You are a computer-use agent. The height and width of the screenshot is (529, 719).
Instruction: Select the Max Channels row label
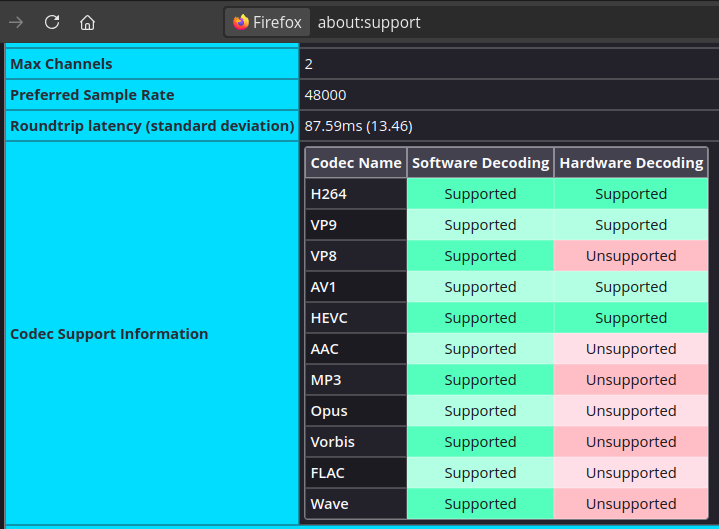(x=152, y=64)
